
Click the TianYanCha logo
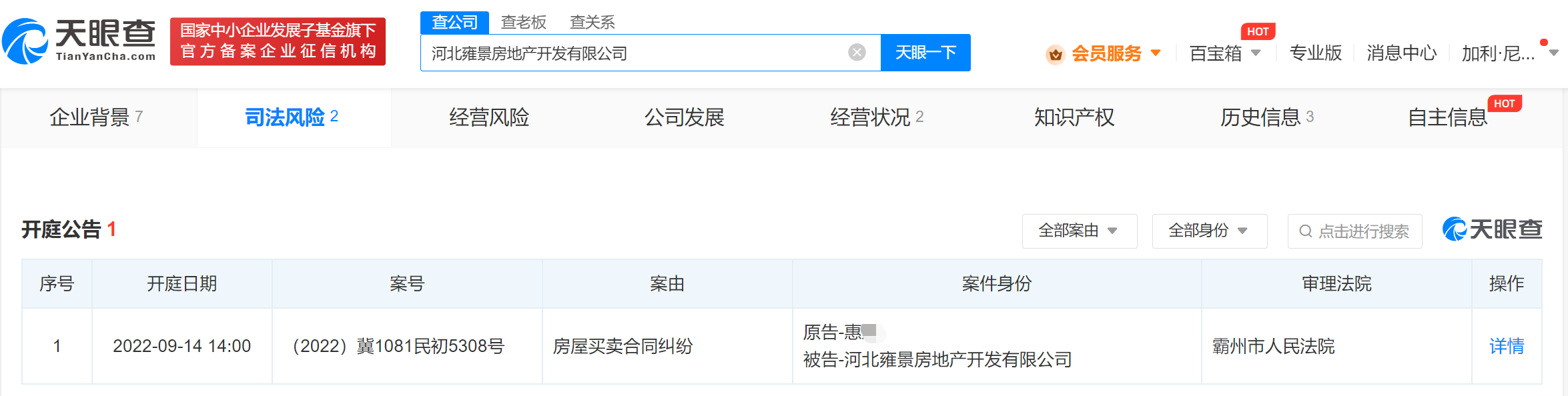(79, 41)
